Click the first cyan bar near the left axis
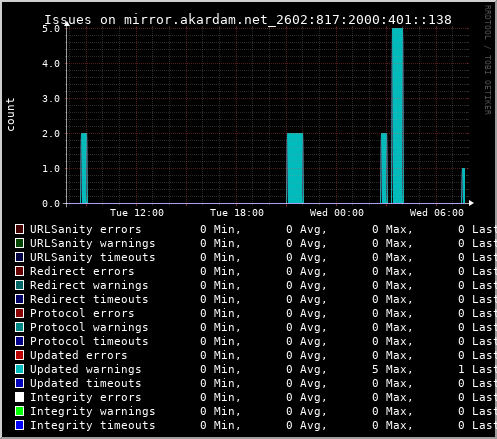Image resolution: width=497 pixels, height=439 pixels. point(84,168)
